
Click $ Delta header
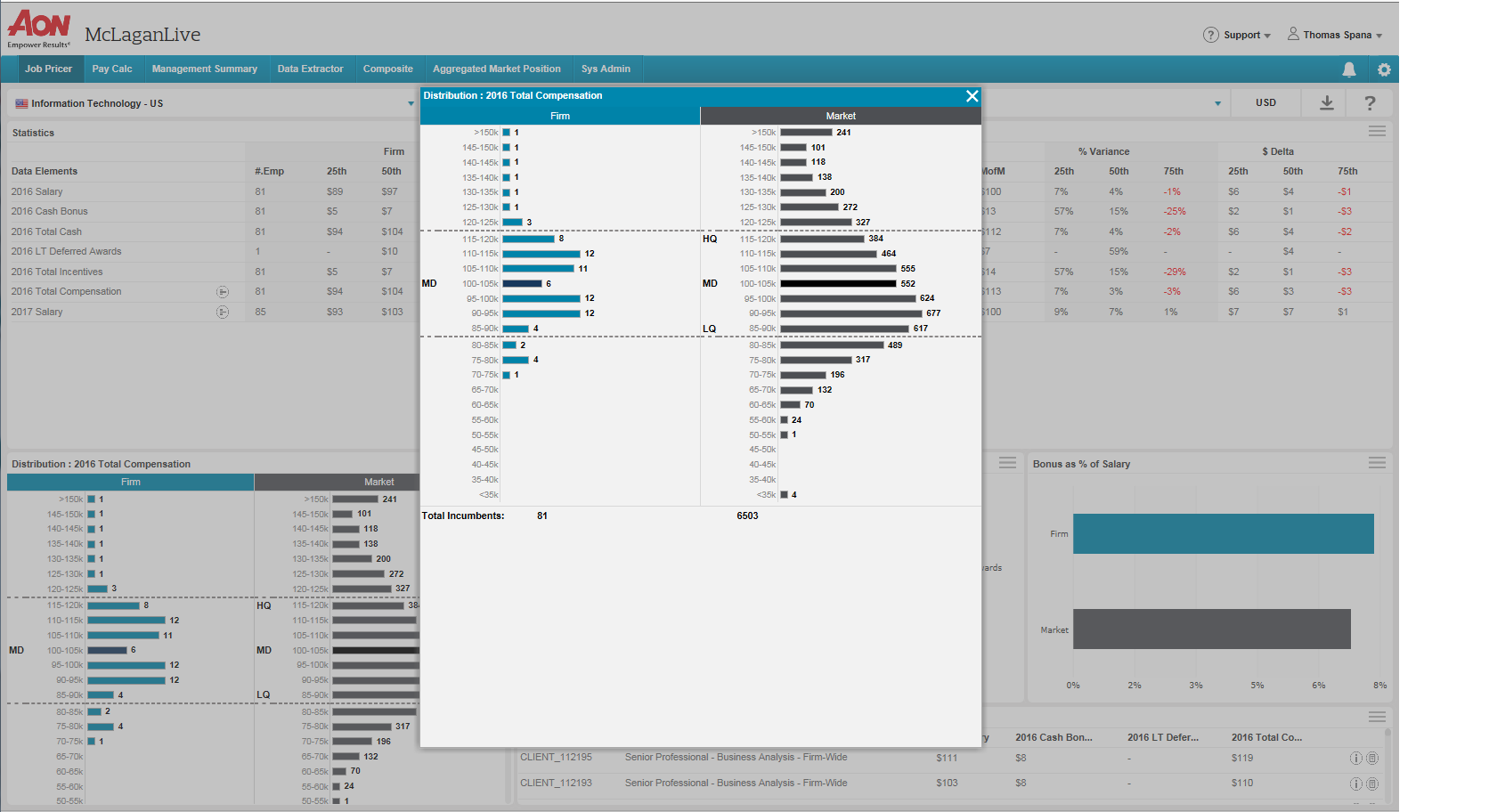(x=1278, y=151)
